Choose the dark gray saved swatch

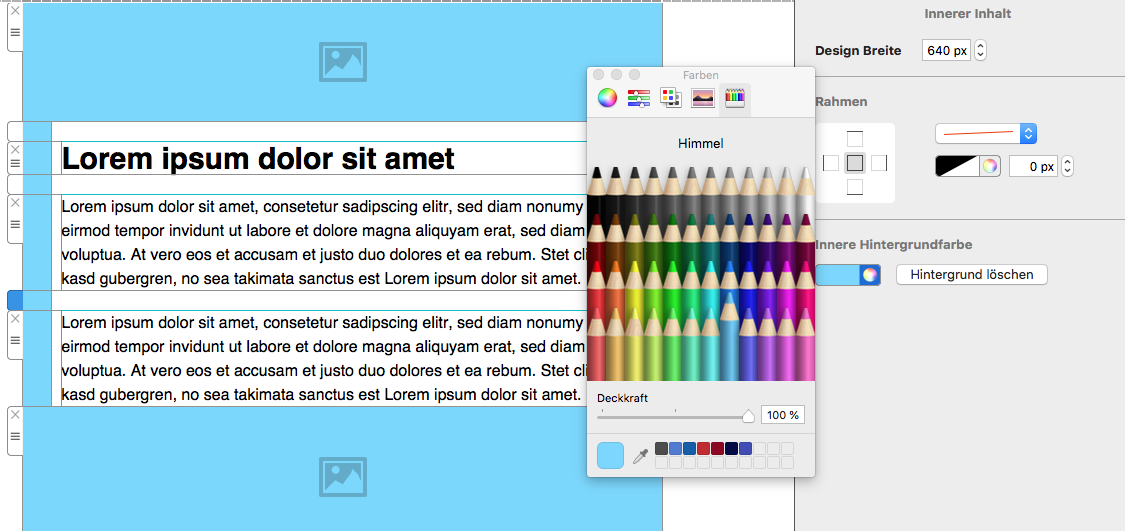pyautogui.click(x=662, y=448)
